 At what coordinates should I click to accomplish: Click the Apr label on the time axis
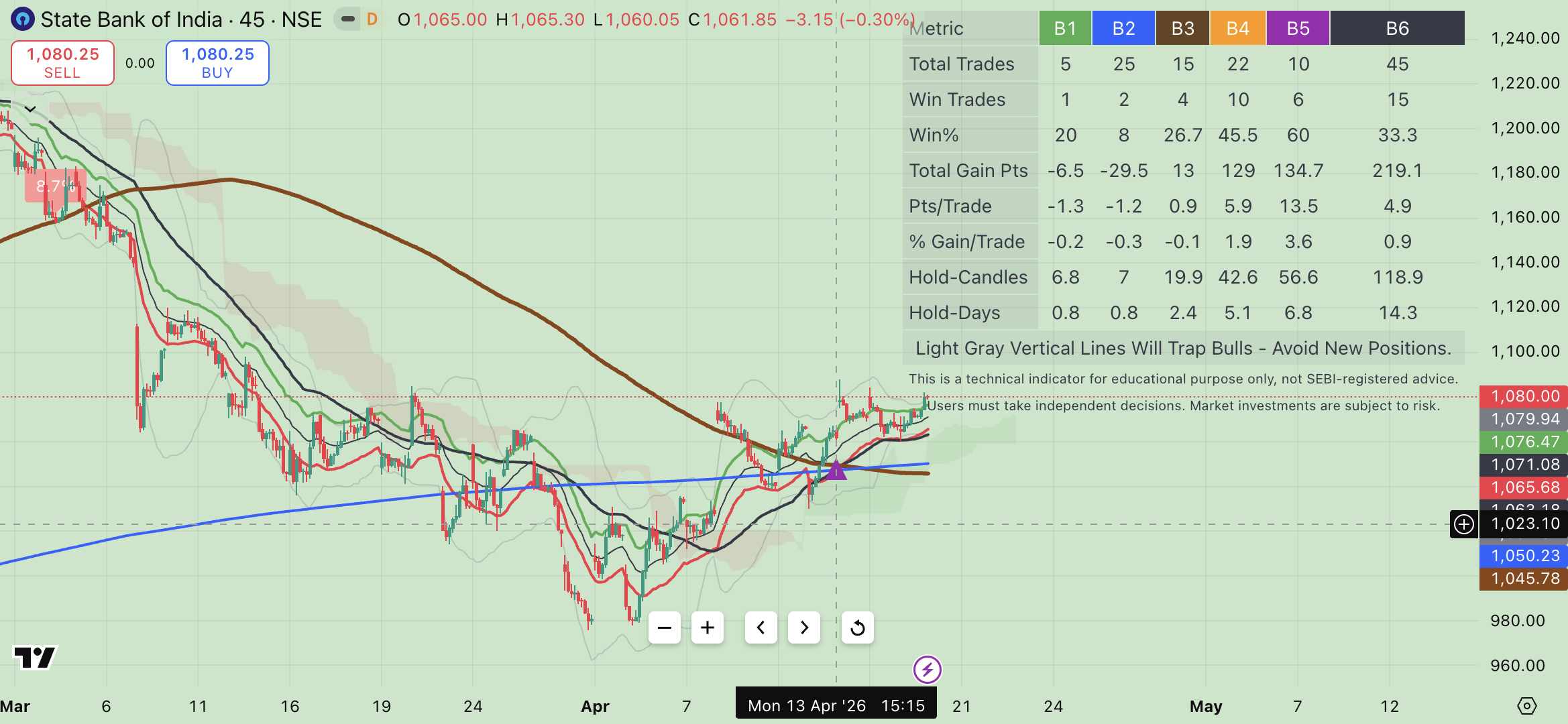pyautogui.click(x=595, y=706)
